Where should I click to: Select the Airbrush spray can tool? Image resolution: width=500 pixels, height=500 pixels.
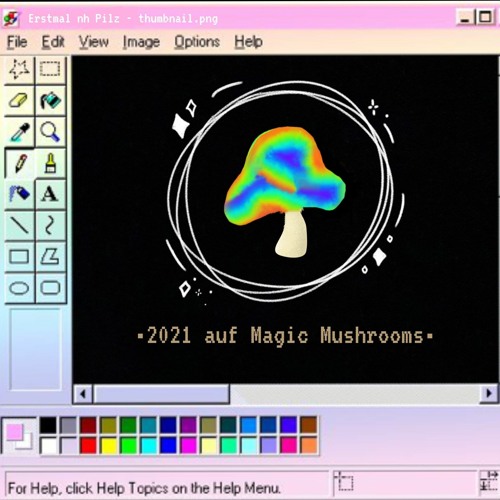coord(19,194)
